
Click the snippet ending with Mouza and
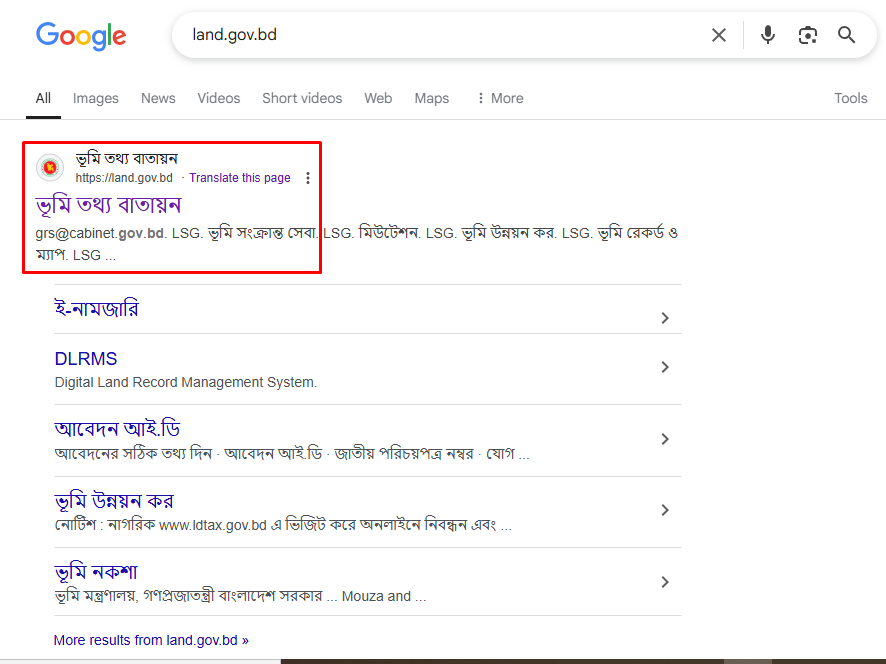click(x=240, y=596)
